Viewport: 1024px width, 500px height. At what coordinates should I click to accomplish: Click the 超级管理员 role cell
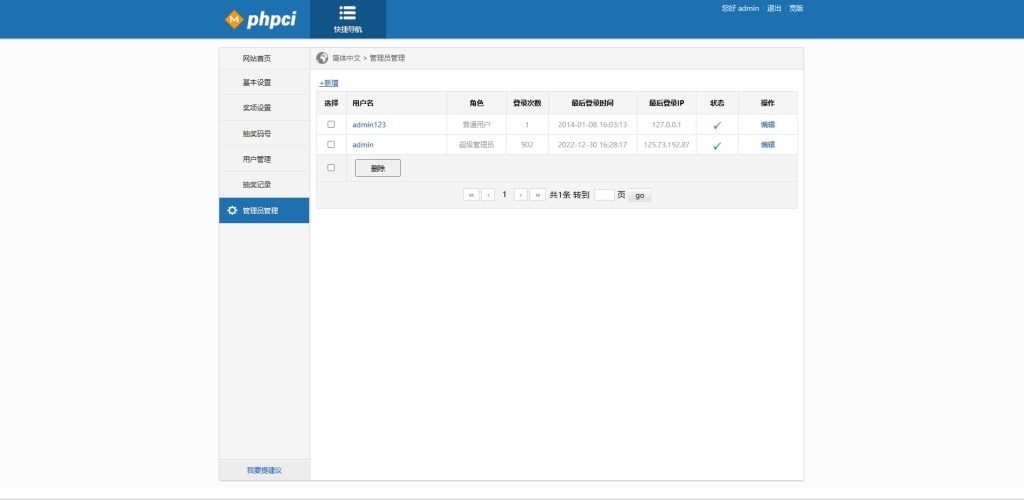[x=476, y=145]
